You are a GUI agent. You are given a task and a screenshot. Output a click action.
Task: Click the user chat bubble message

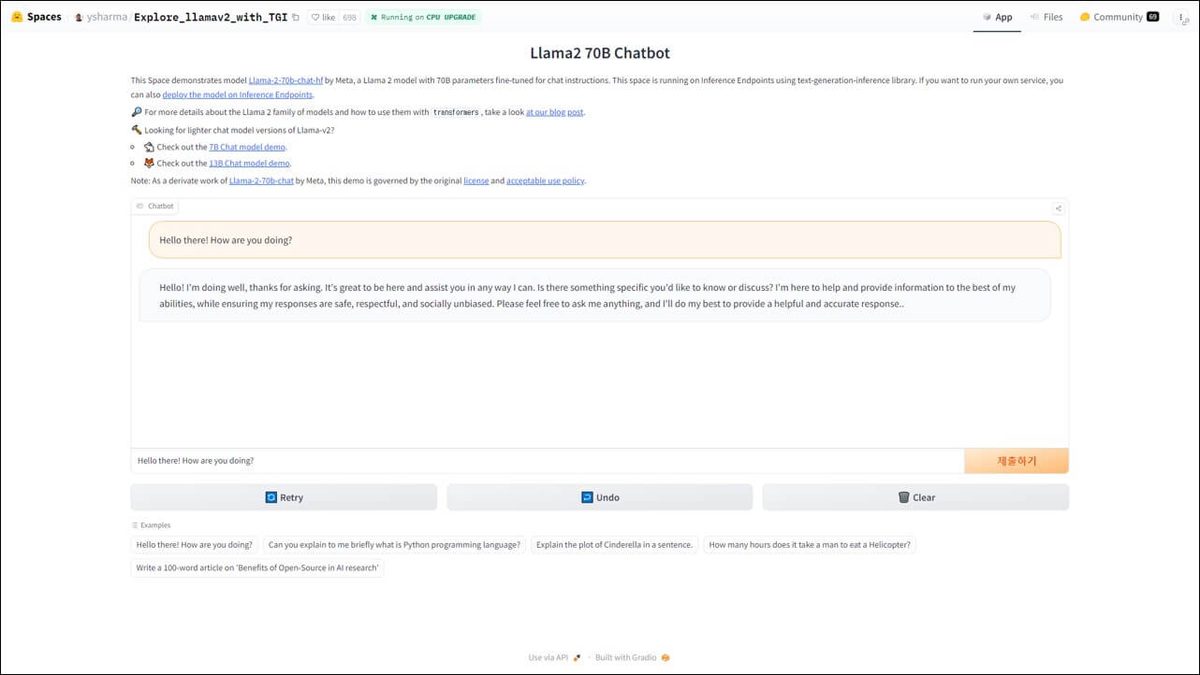605,240
